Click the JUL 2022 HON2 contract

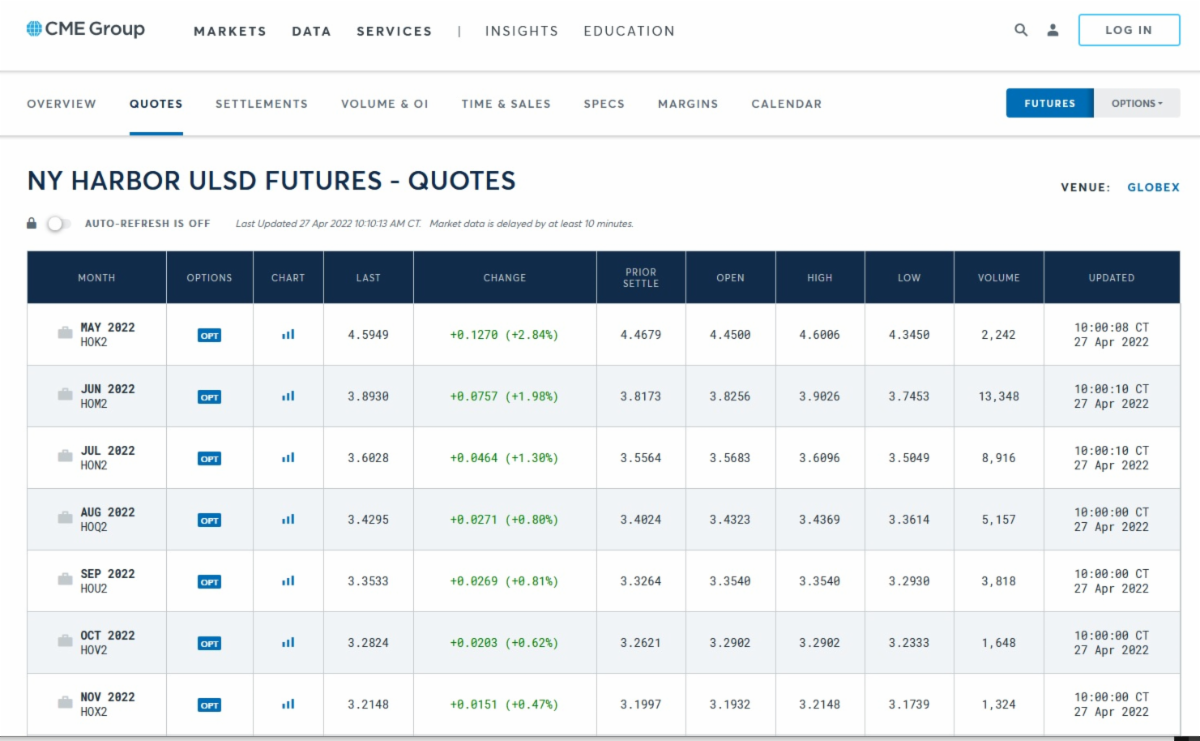[x=107, y=457]
